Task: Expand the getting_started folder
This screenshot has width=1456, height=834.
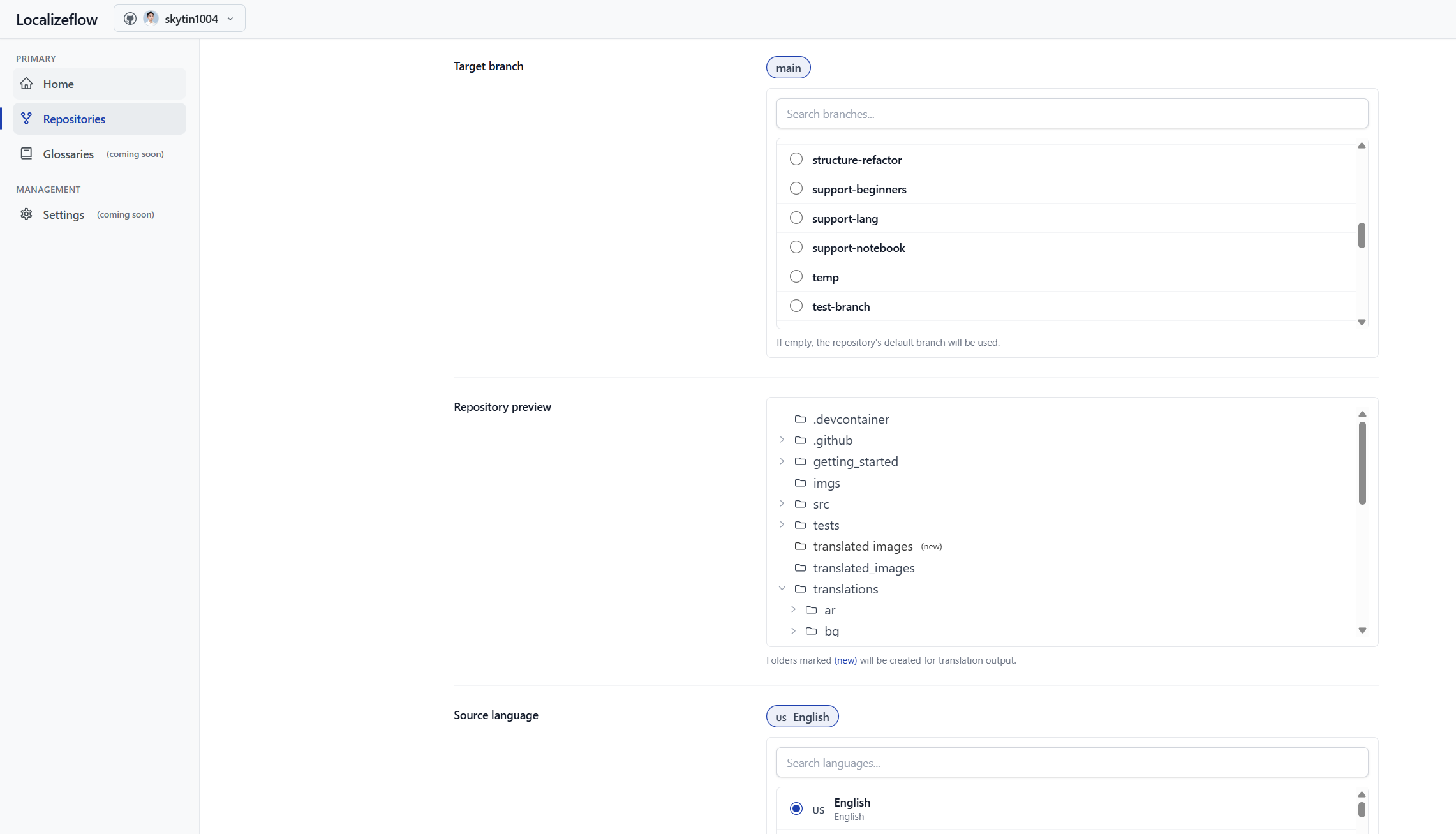Action: pos(782,461)
